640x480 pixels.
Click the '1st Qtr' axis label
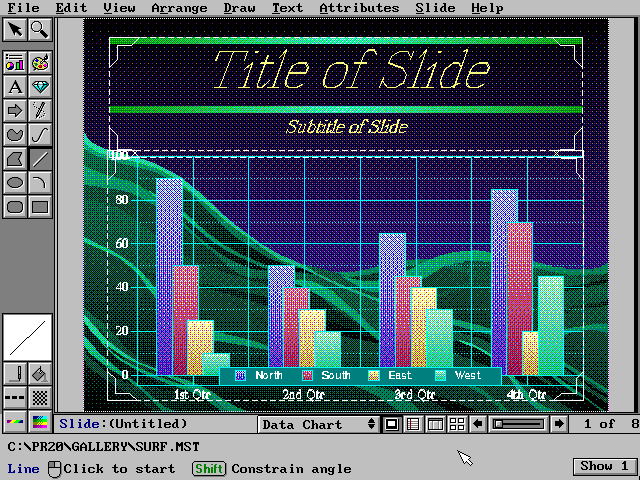click(192, 395)
